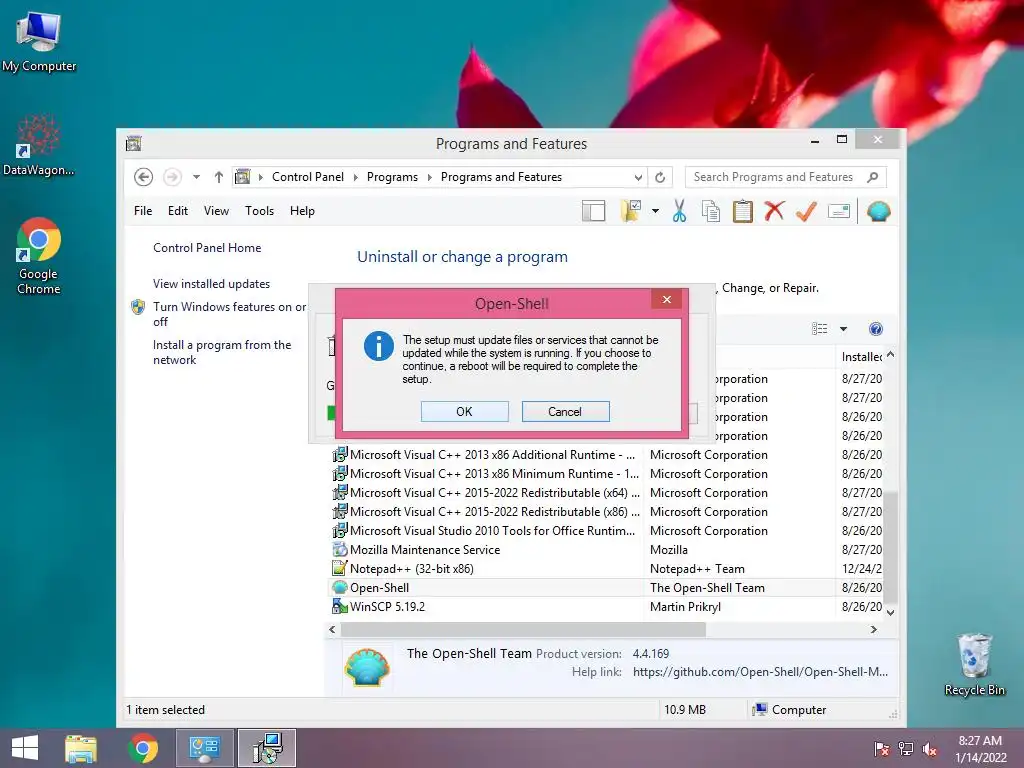
Task: Click the Control Panel taskbar button
Action: click(x=204, y=748)
